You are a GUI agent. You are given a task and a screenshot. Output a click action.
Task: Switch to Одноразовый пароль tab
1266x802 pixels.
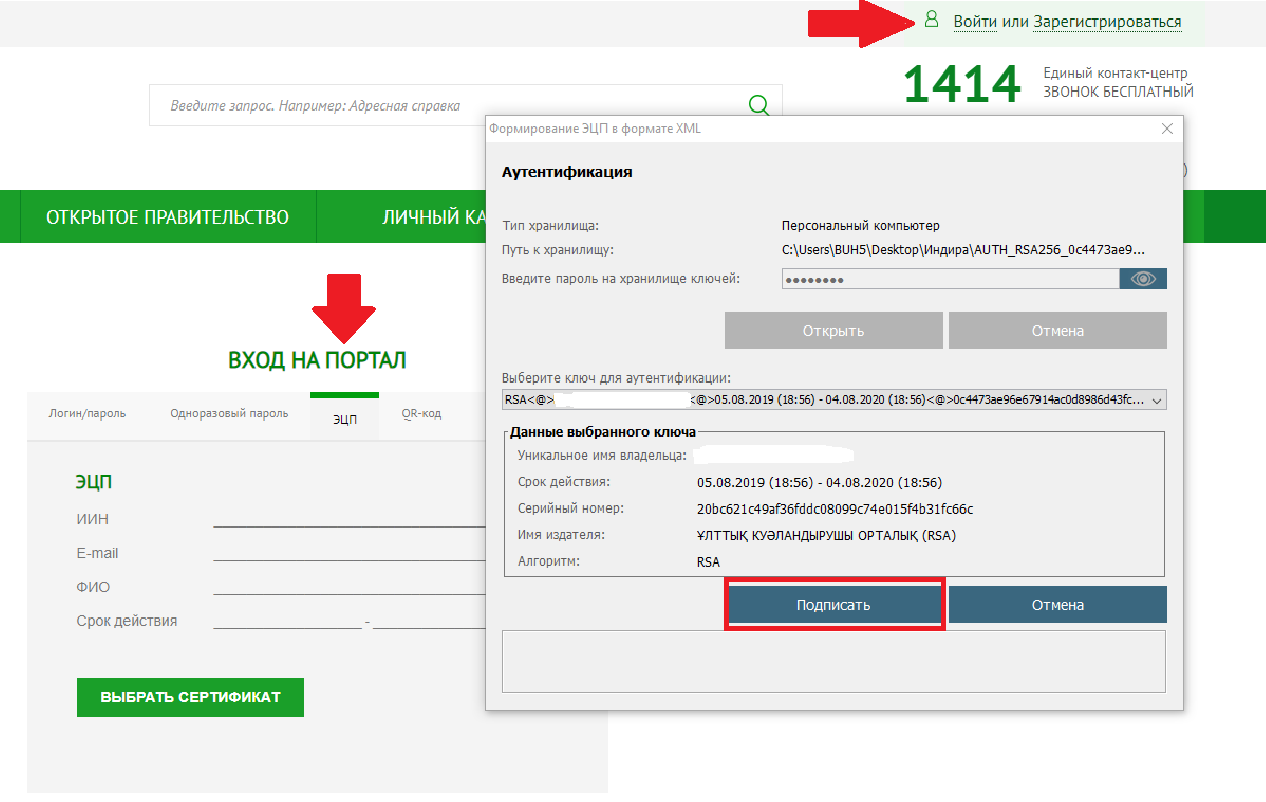[229, 413]
